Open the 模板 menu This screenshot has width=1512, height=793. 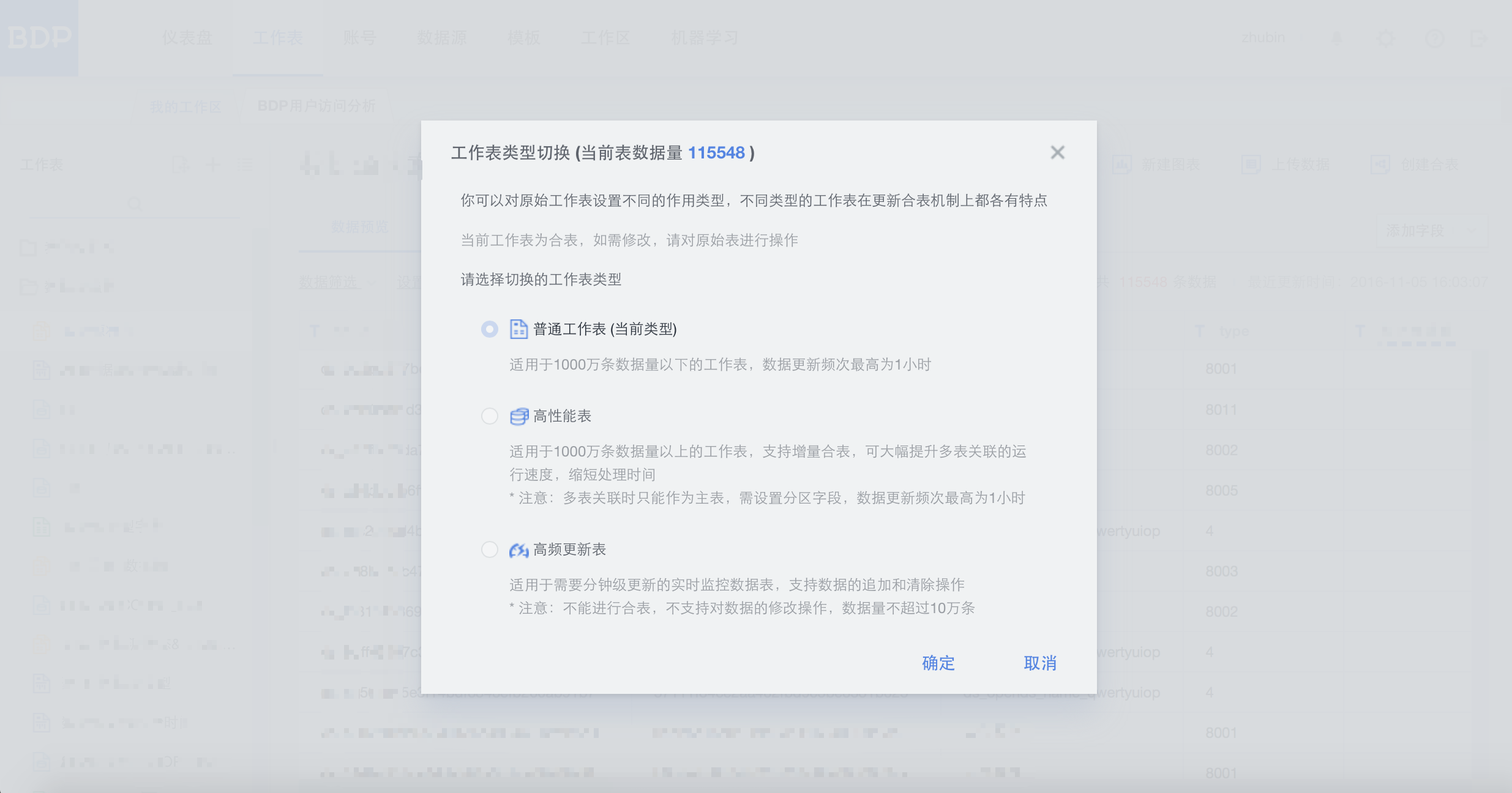coord(524,38)
